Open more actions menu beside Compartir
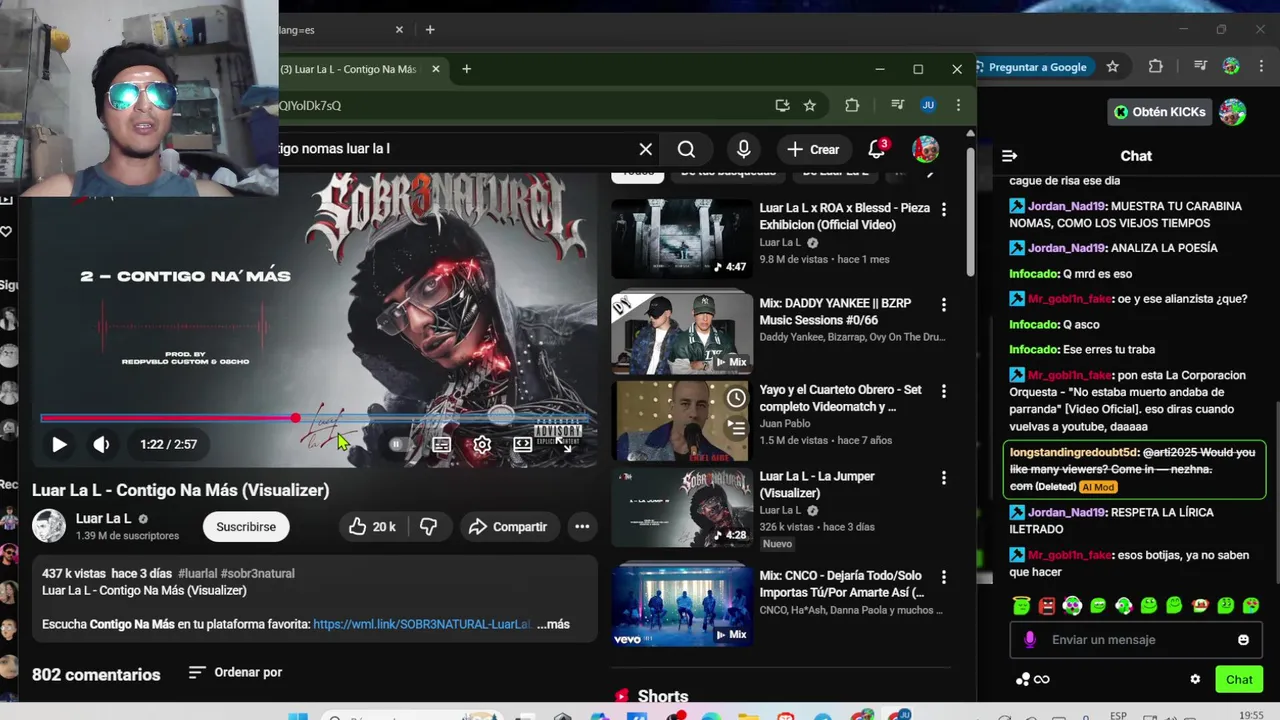Viewport: 1280px width, 720px height. coord(582,527)
